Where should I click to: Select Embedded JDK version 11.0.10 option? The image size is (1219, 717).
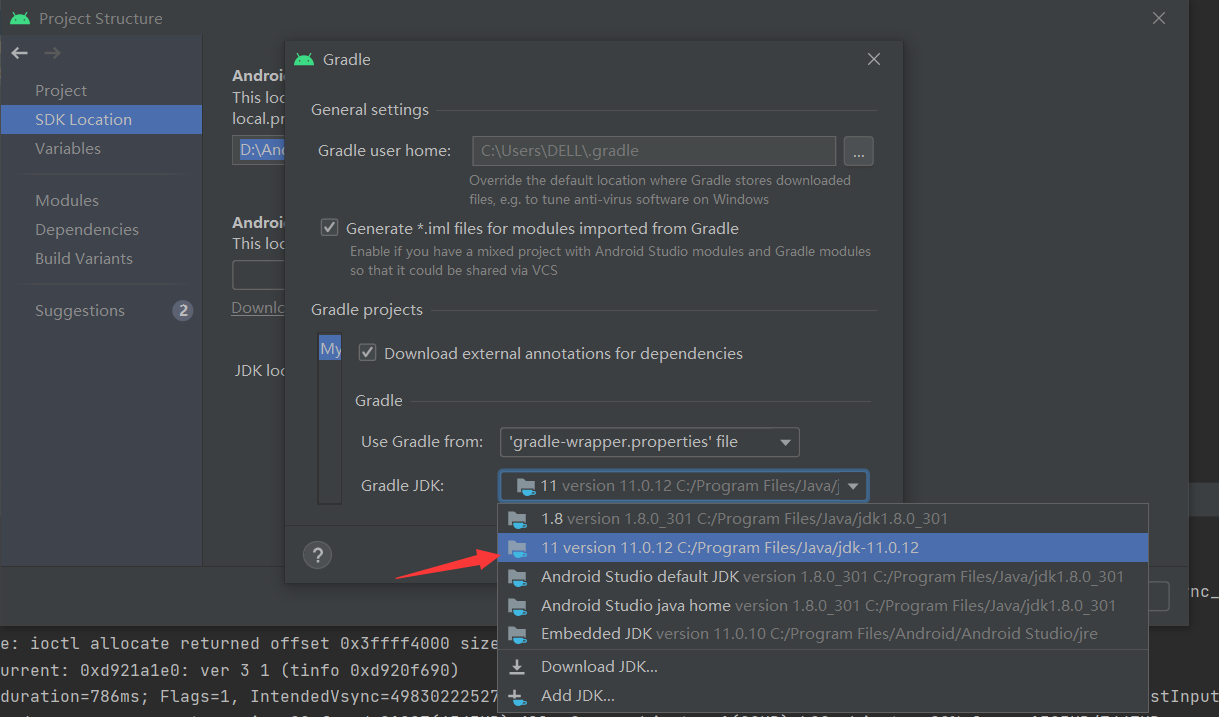pos(822,635)
